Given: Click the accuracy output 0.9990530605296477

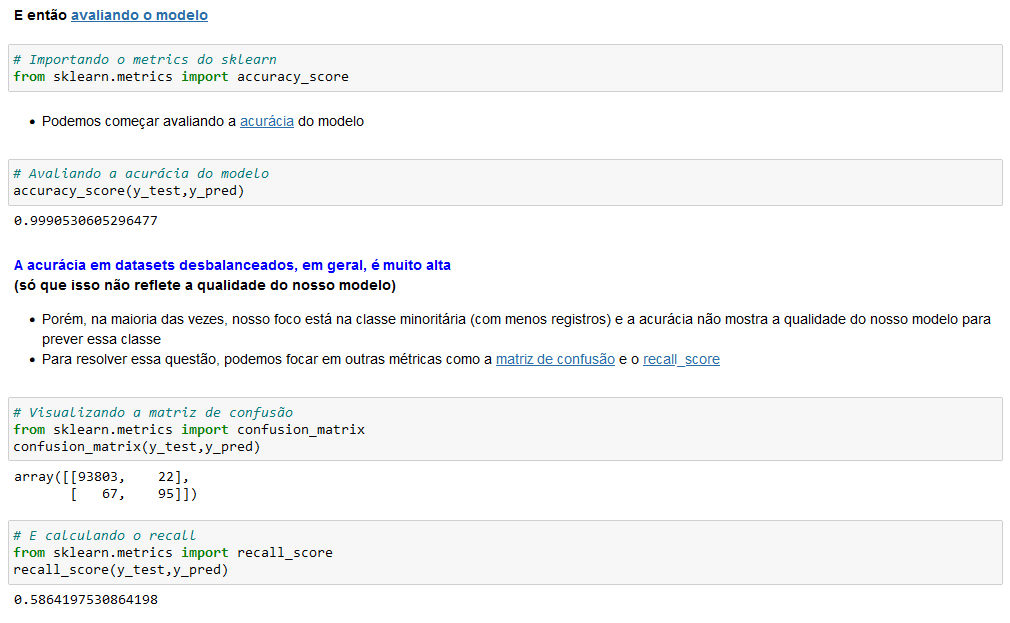Looking at the screenshot, I should [x=86, y=221].
